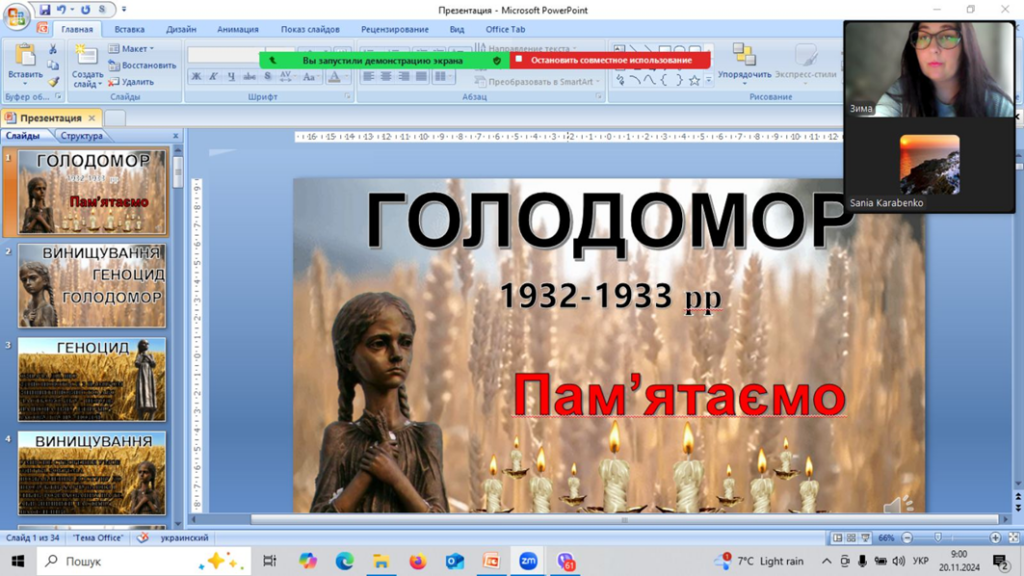Open a new blank Office Tab
The width and height of the screenshot is (1024, 576).
click(x=115, y=118)
